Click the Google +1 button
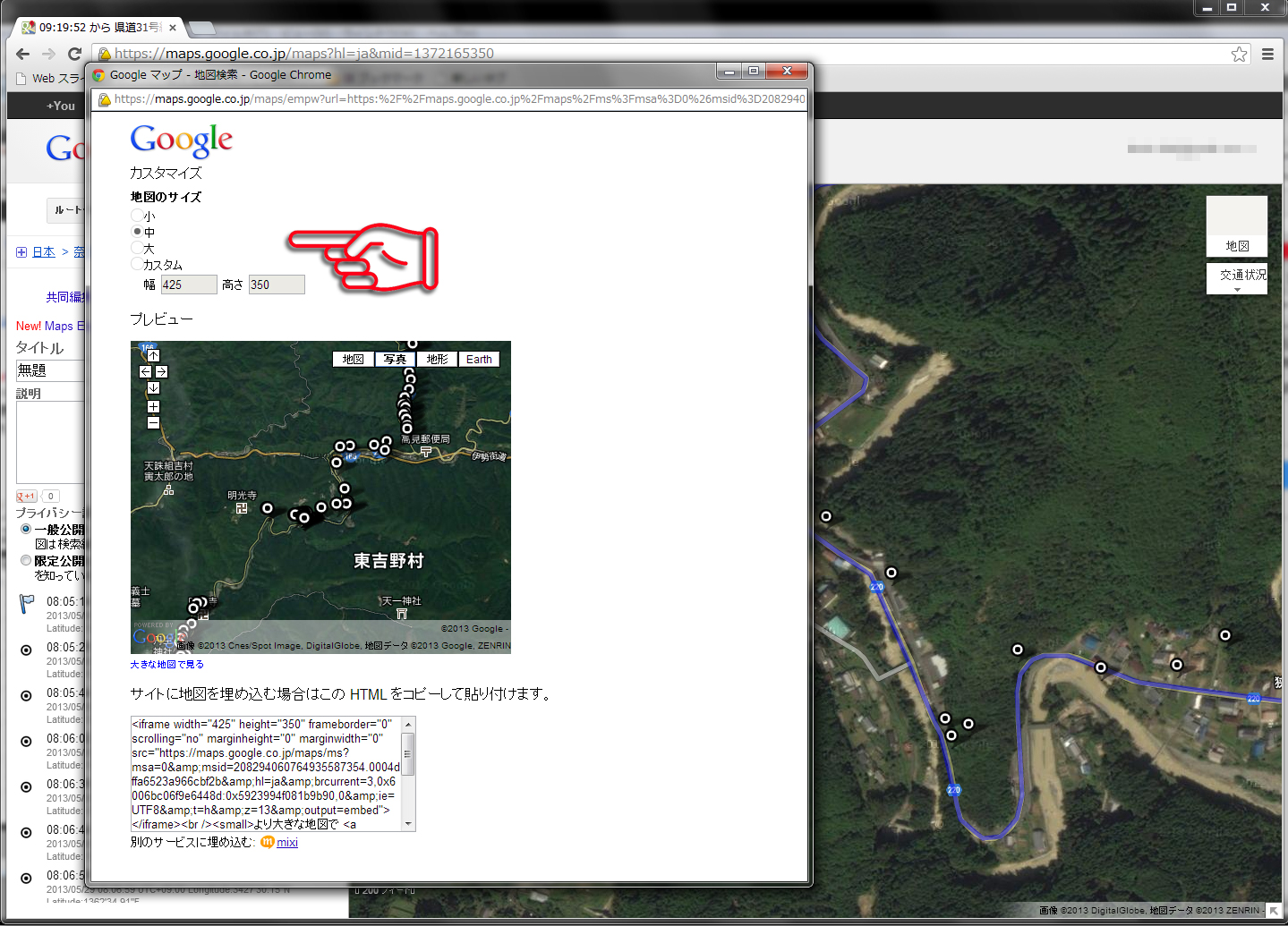 [x=27, y=496]
